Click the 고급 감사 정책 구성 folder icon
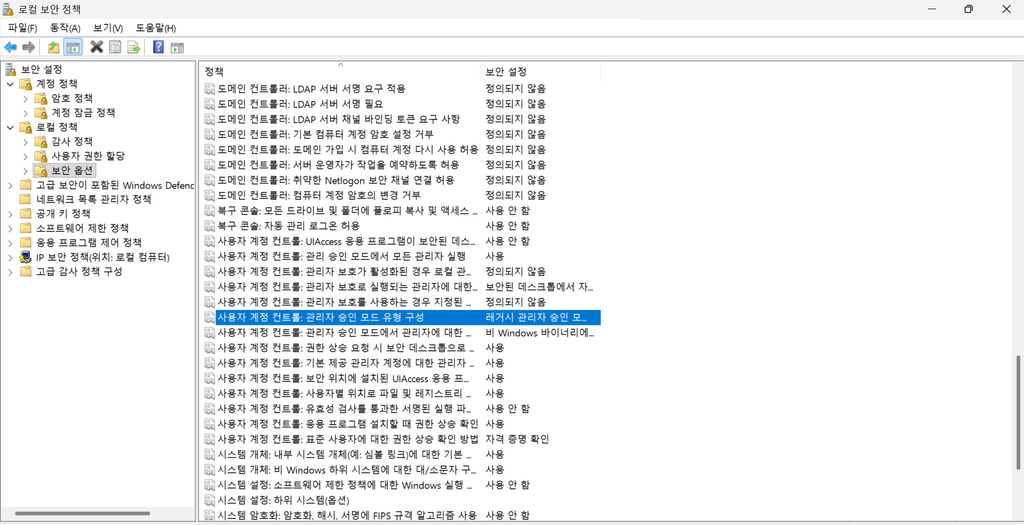 click(x=25, y=271)
